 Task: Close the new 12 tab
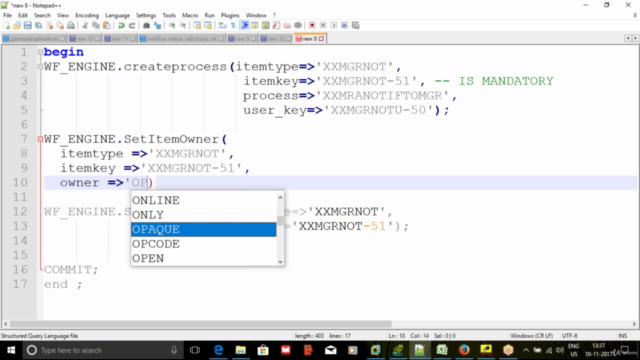(289, 39)
